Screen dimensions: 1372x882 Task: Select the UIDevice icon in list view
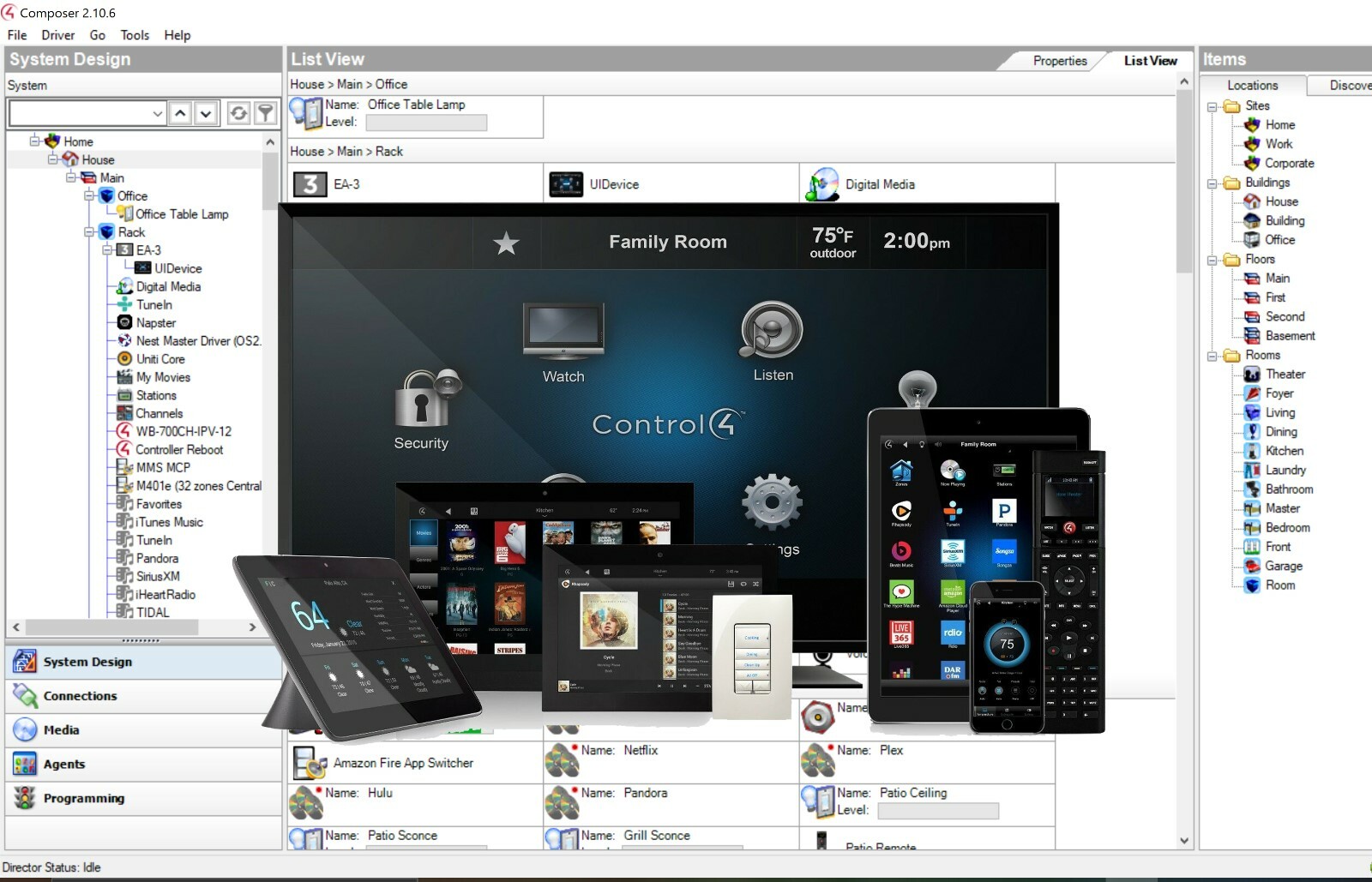566,184
